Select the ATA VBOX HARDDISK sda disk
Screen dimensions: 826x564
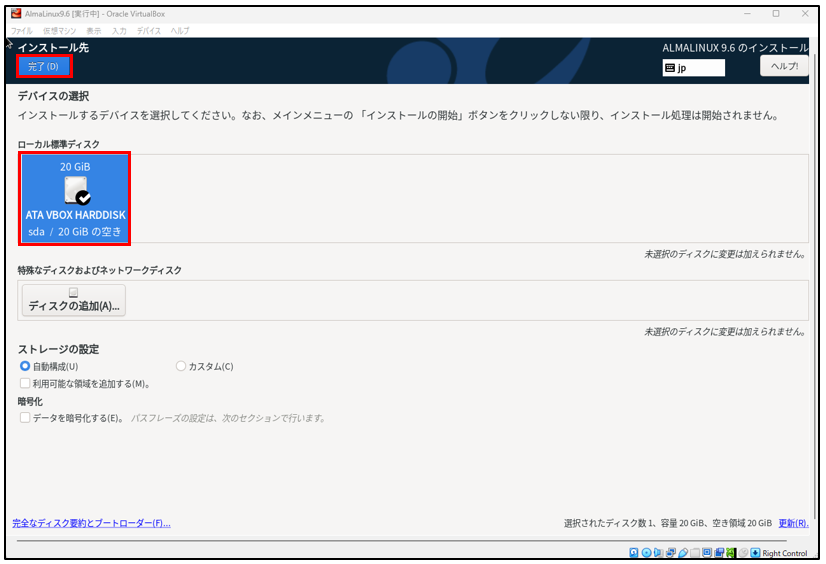[76, 198]
